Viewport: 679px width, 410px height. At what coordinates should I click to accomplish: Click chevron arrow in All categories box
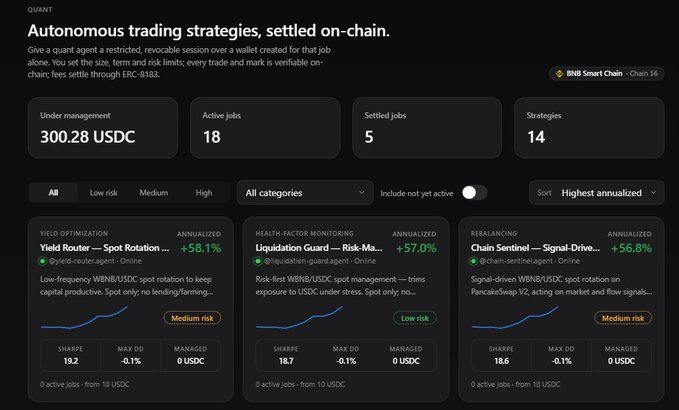coord(362,193)
